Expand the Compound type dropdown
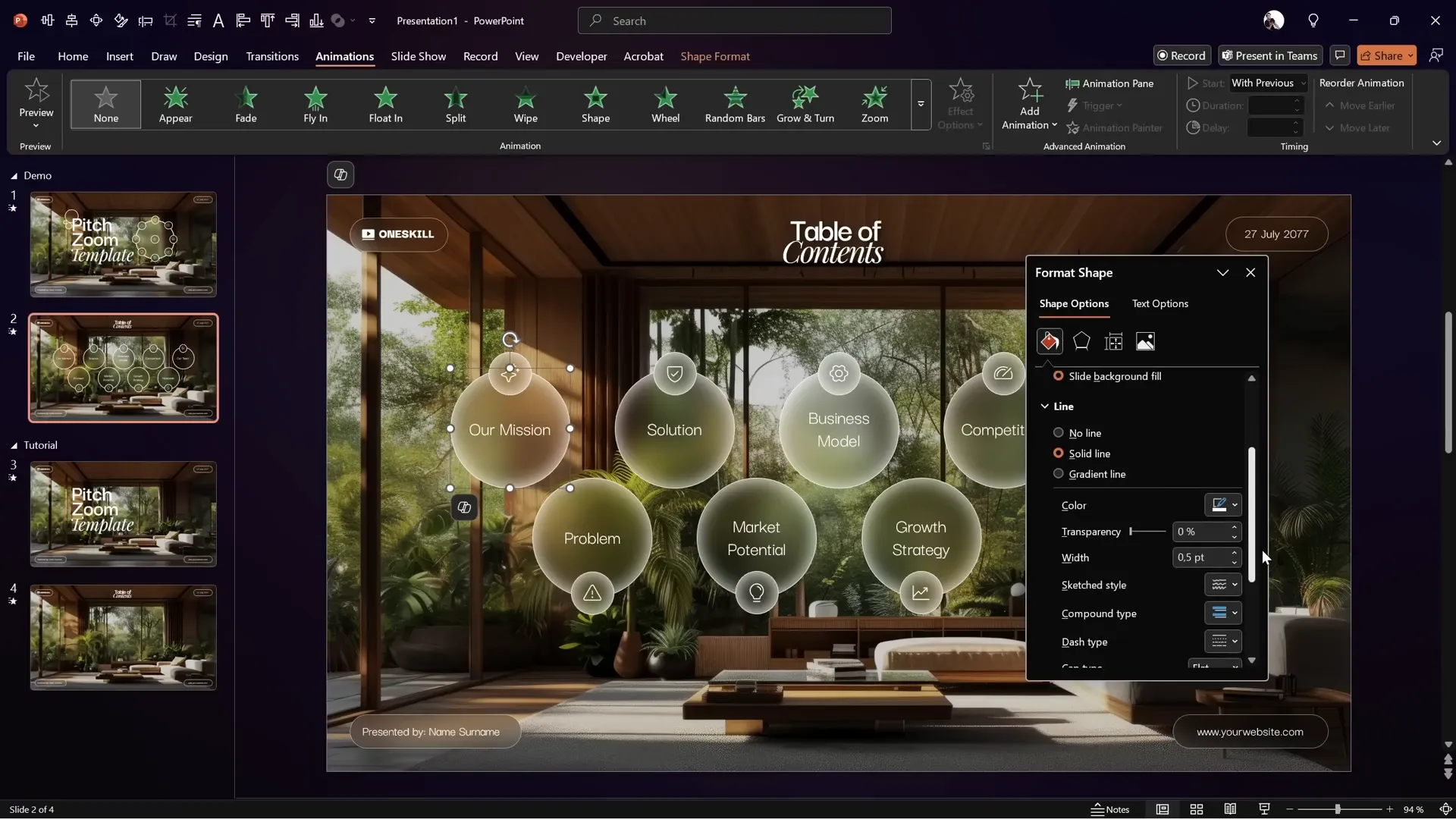Image resolution: width=1456 pixels, height=819 pixels. click(x=1222, y=613)
